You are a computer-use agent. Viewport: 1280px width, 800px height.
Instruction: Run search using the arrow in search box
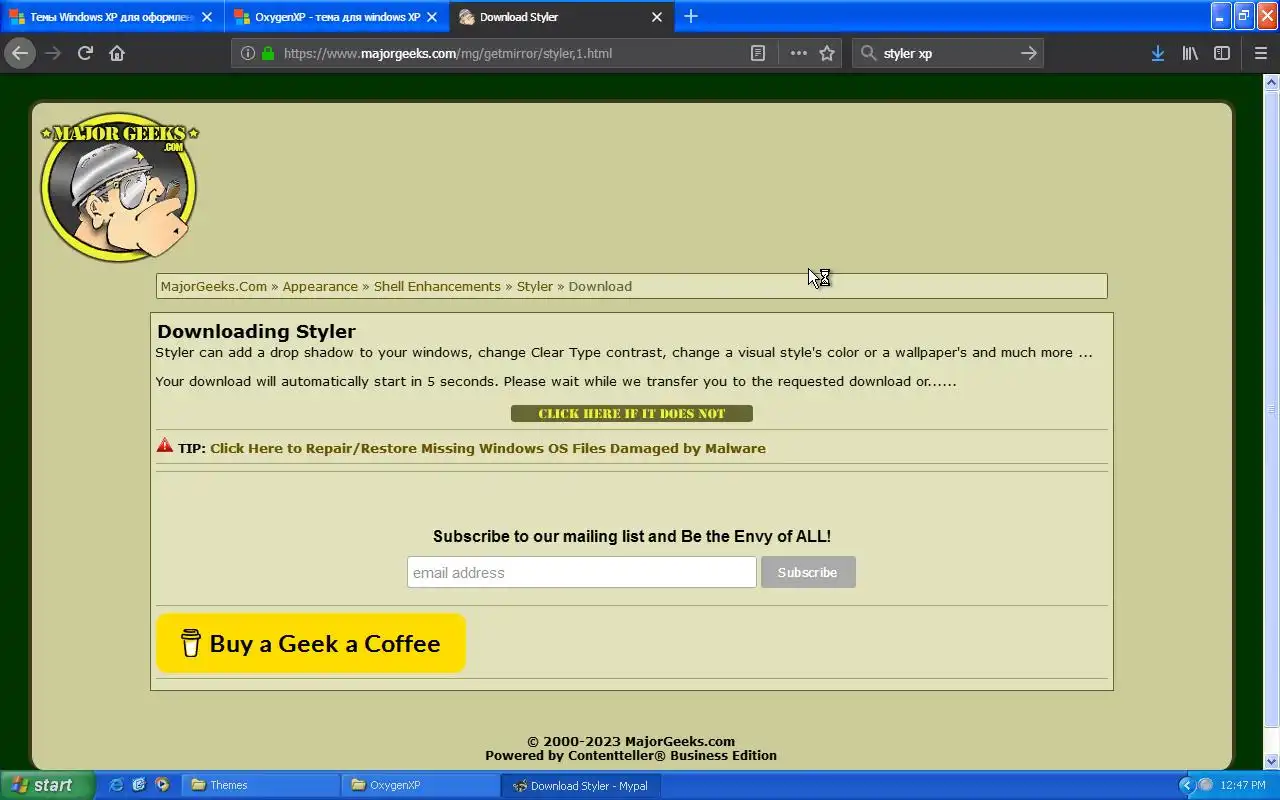pos(1028,53)
